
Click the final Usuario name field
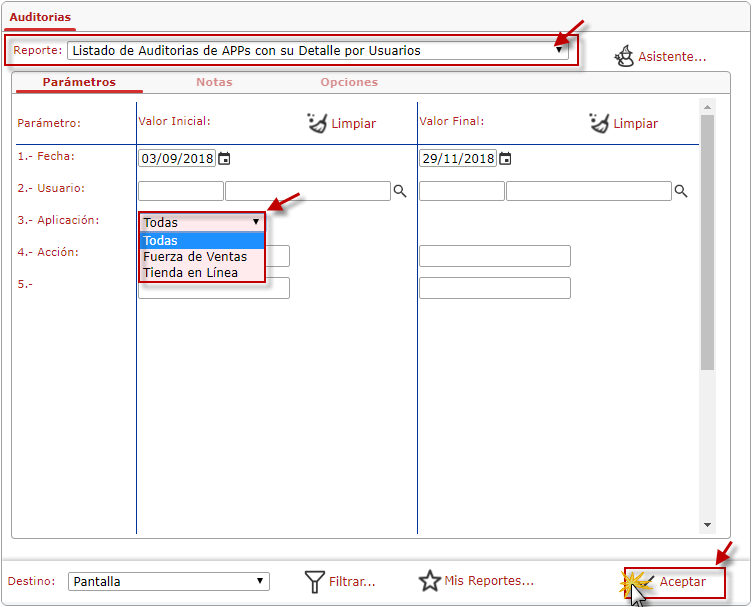[x=589, y=191]
